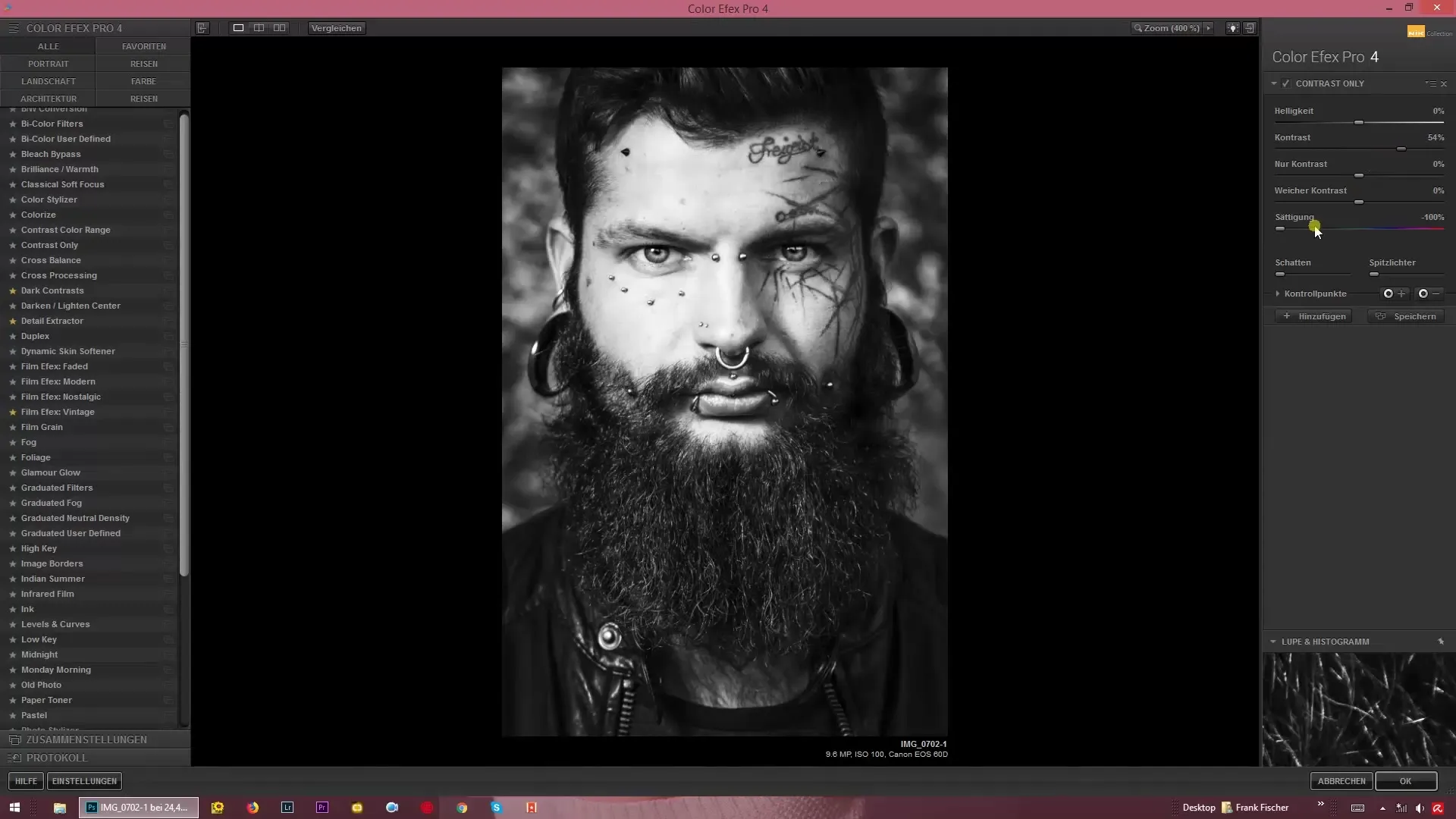Viewport: 1456px width, 819px height.
Task: Switch to split preview view
Action: [259, 28]
